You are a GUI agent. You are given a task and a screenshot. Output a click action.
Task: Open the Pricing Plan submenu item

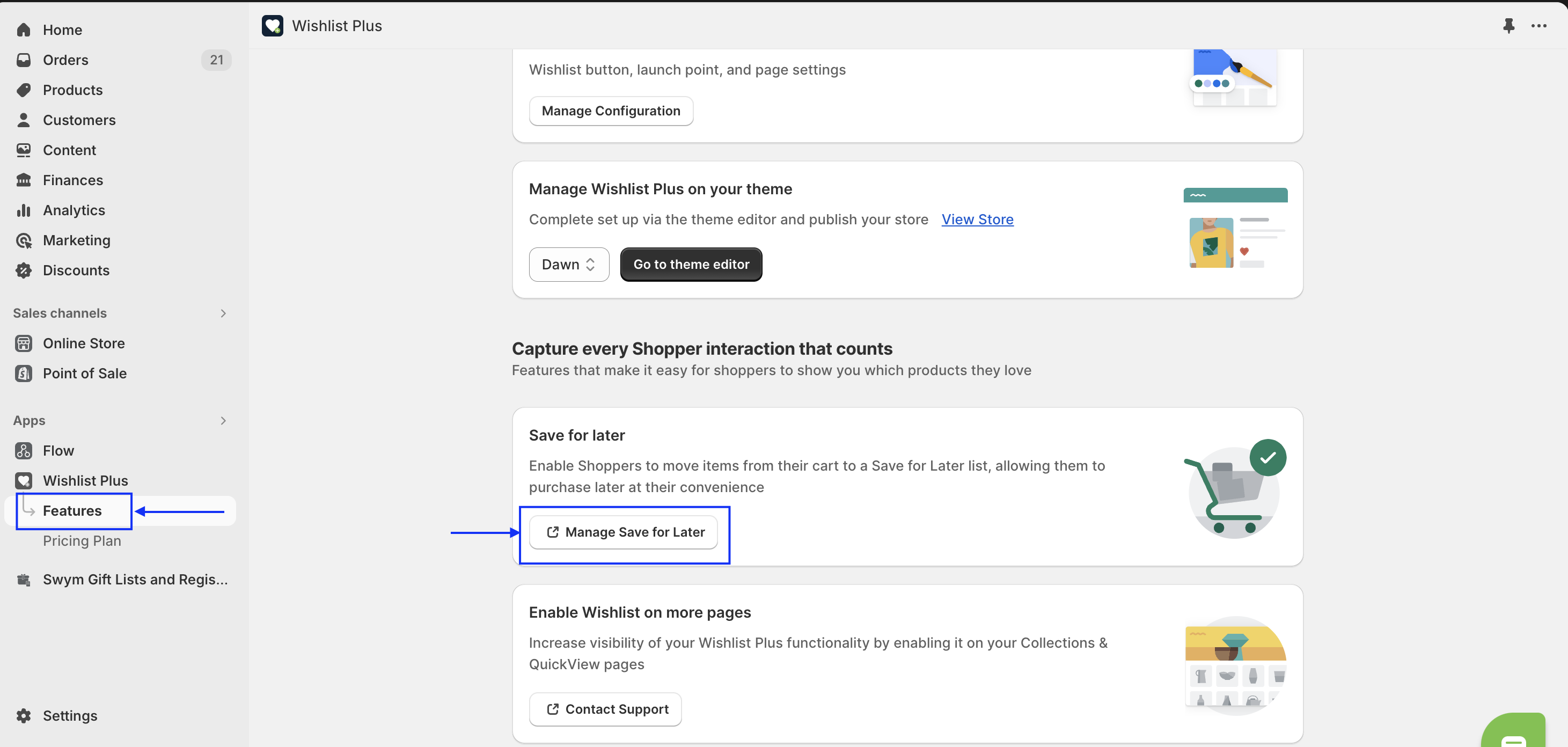pyautogui.click(x=82, y=540)
